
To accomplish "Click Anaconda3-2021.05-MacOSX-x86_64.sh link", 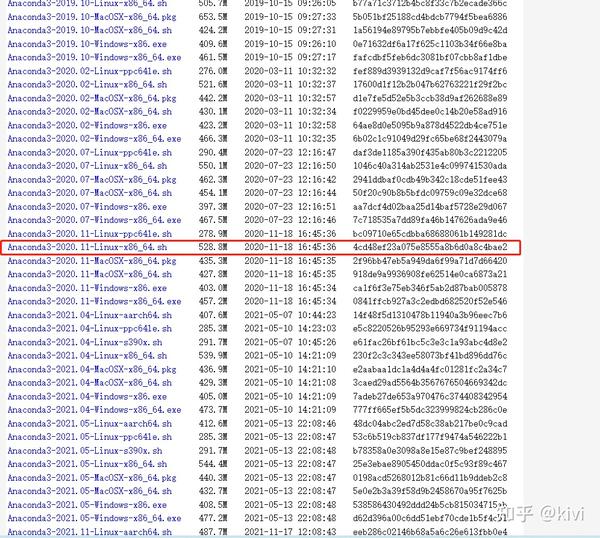I will coord(90,491).
